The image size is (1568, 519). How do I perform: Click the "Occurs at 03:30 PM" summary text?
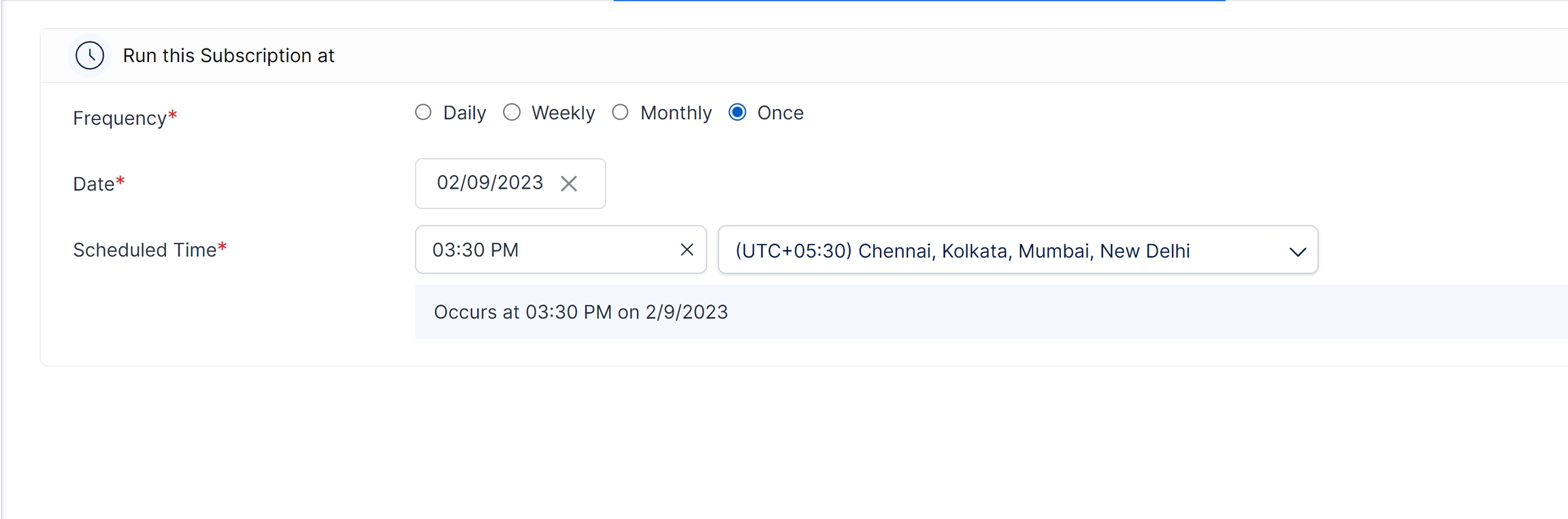tap(581, 312)
